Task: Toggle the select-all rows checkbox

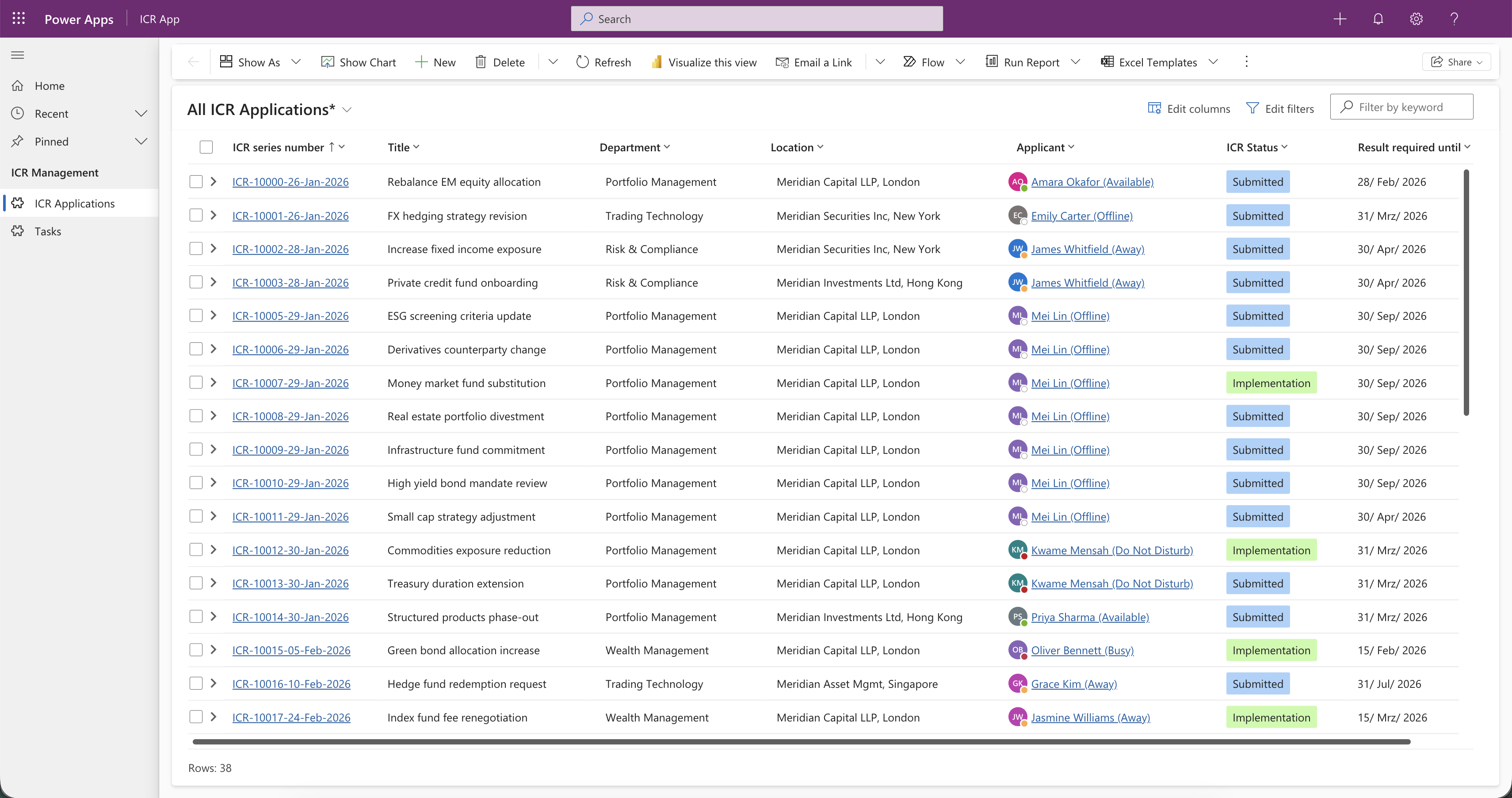Action: pos(206,147)
